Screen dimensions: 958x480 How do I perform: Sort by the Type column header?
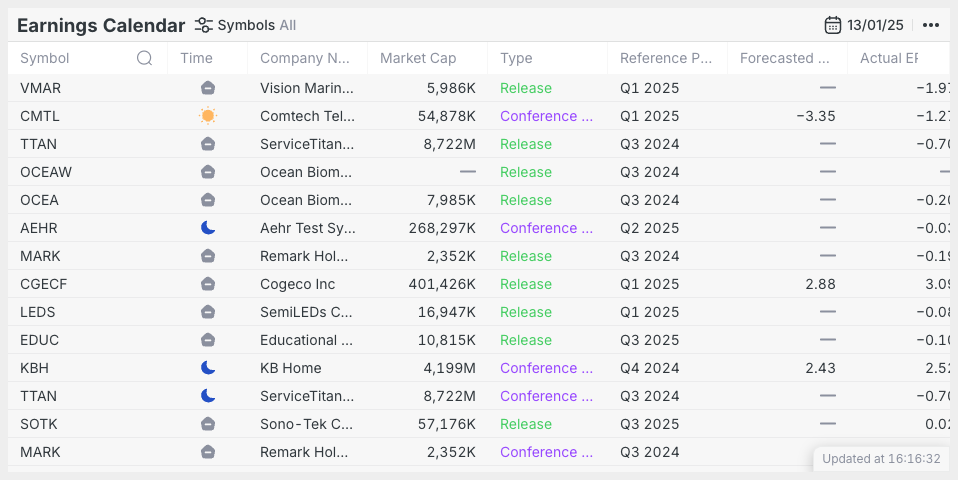[x=516, y=58]
